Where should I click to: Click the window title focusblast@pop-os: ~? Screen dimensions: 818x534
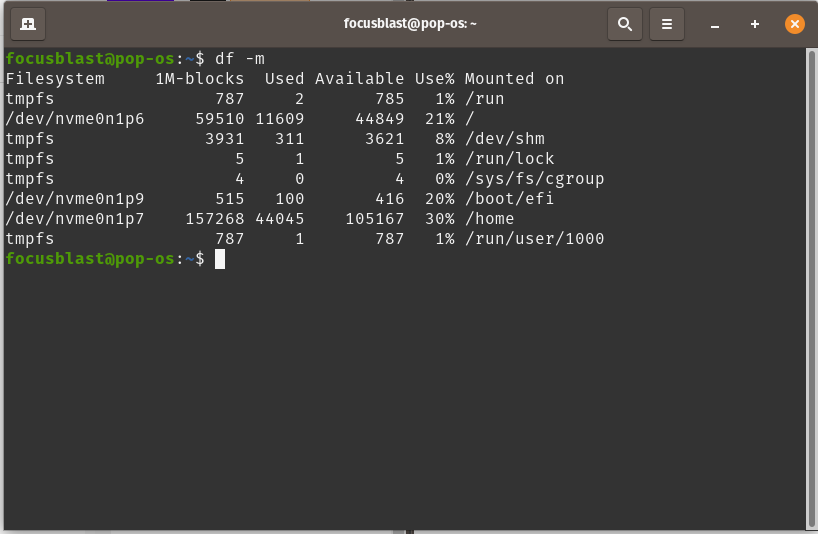pos(409,23)
